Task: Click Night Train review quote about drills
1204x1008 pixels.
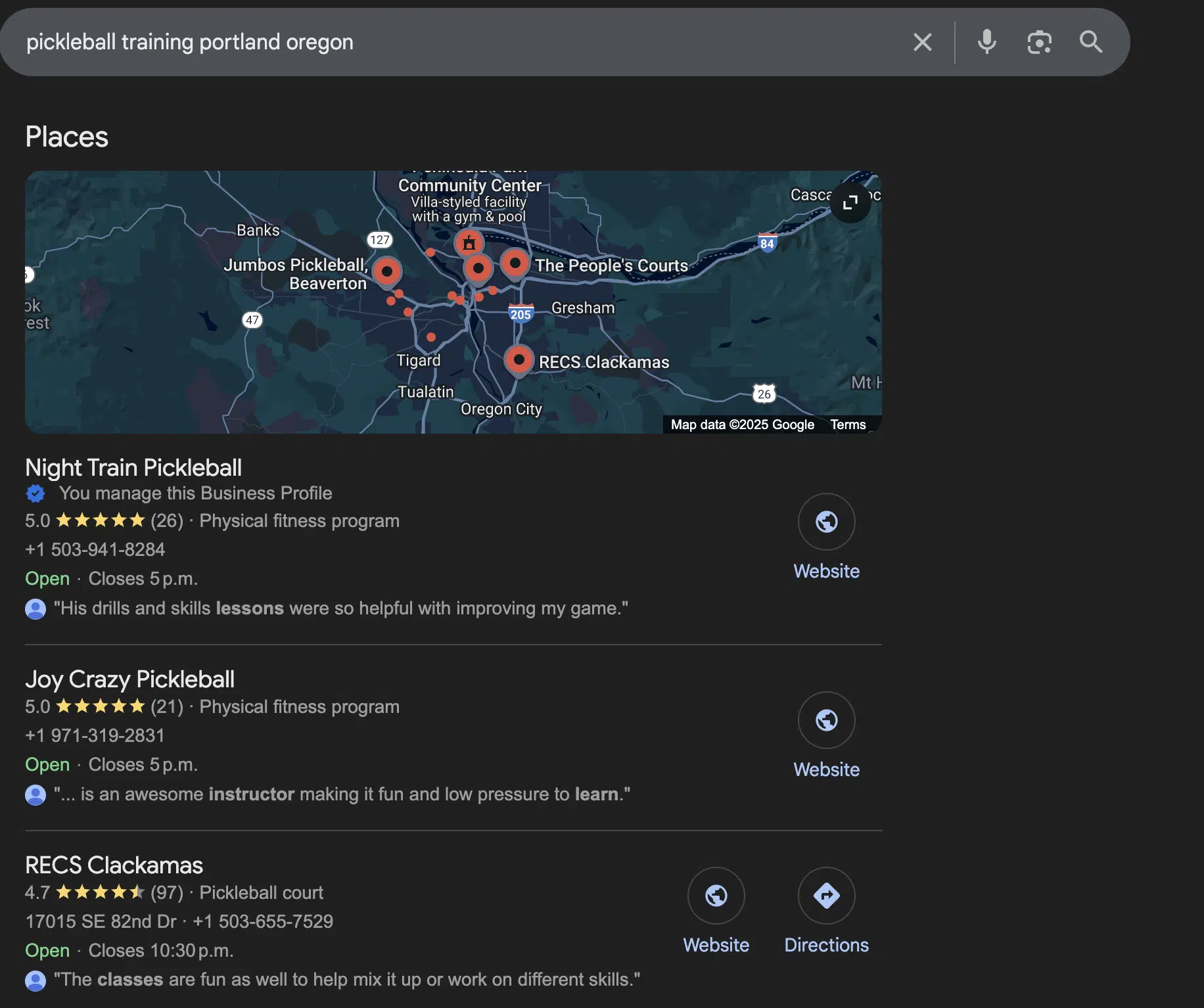Action: pyautogui.click(x=340, y=608)
